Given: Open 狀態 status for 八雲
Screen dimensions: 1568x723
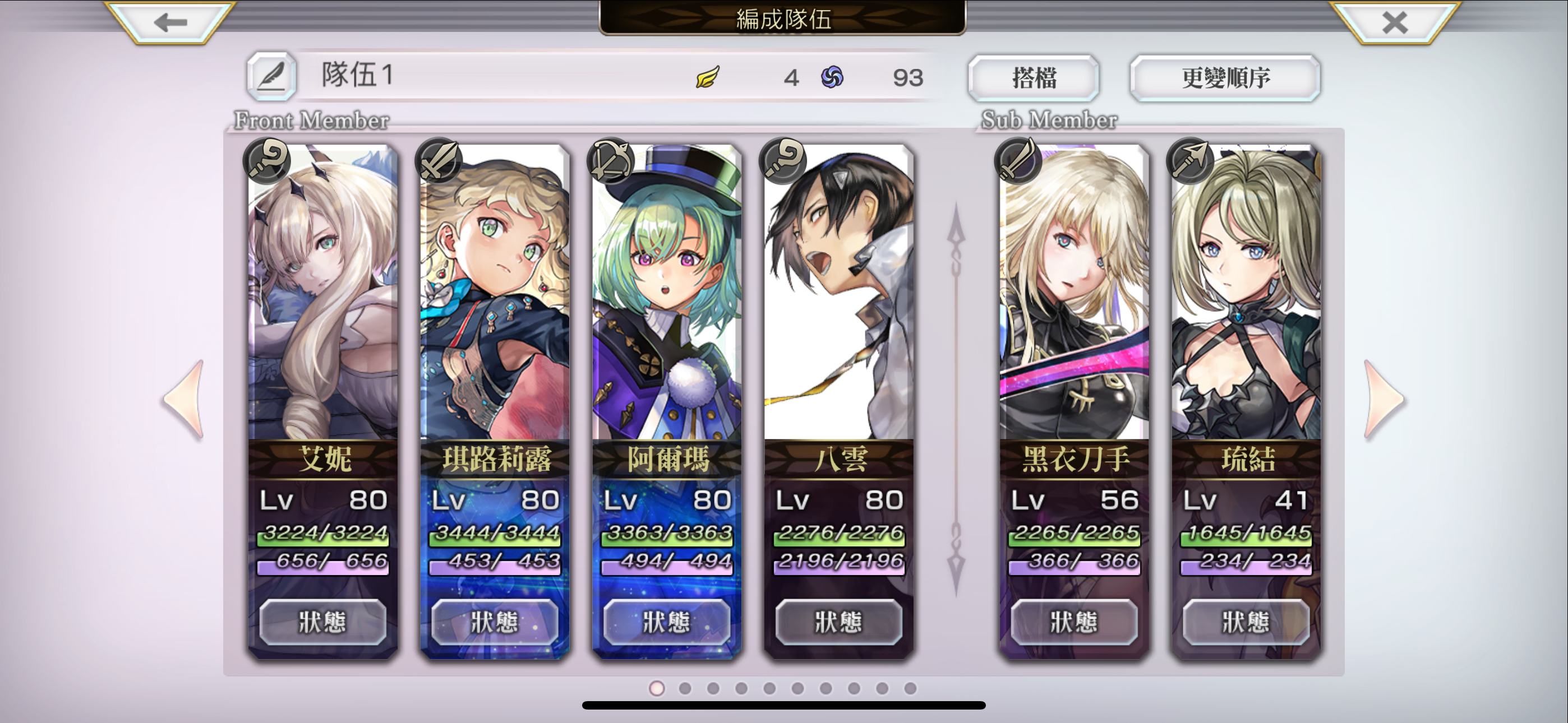Looking at the screenshot, I should [x=839, y=622].
